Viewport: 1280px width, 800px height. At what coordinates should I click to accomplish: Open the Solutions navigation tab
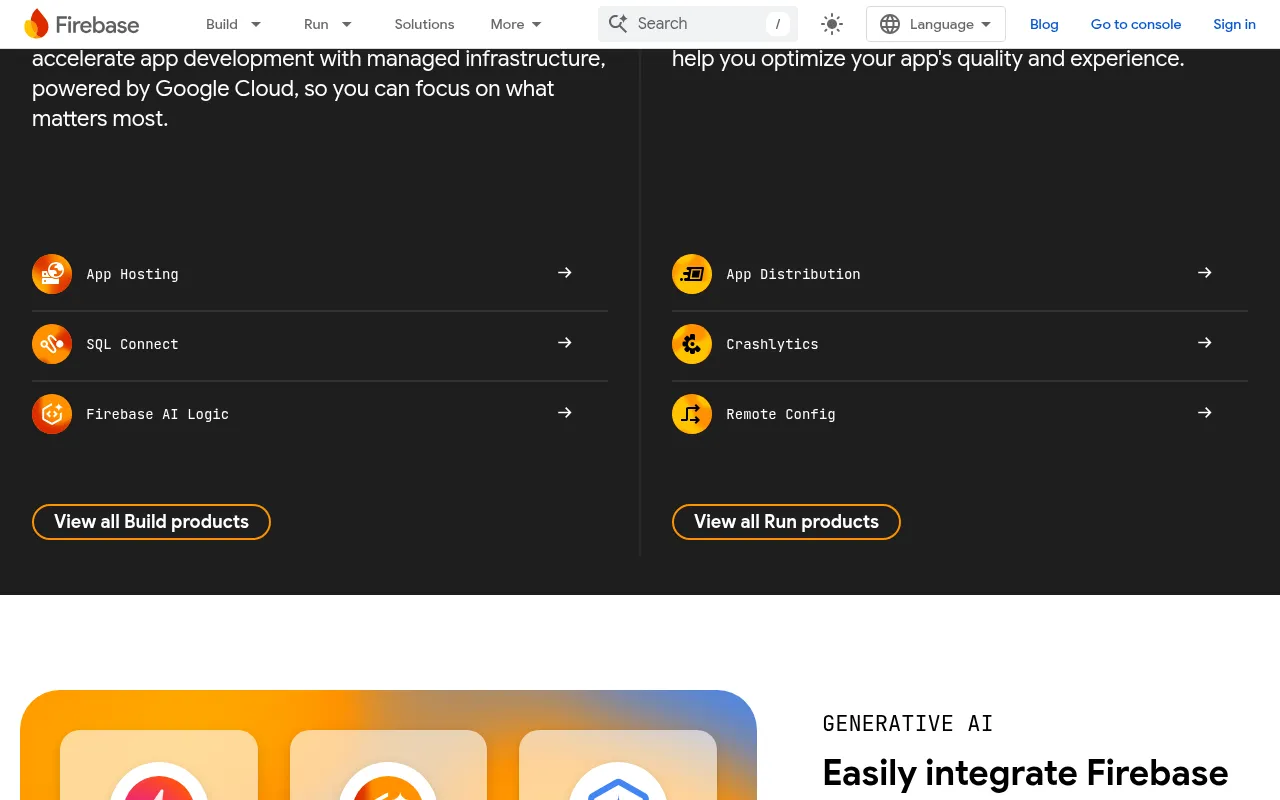(424, 24)
